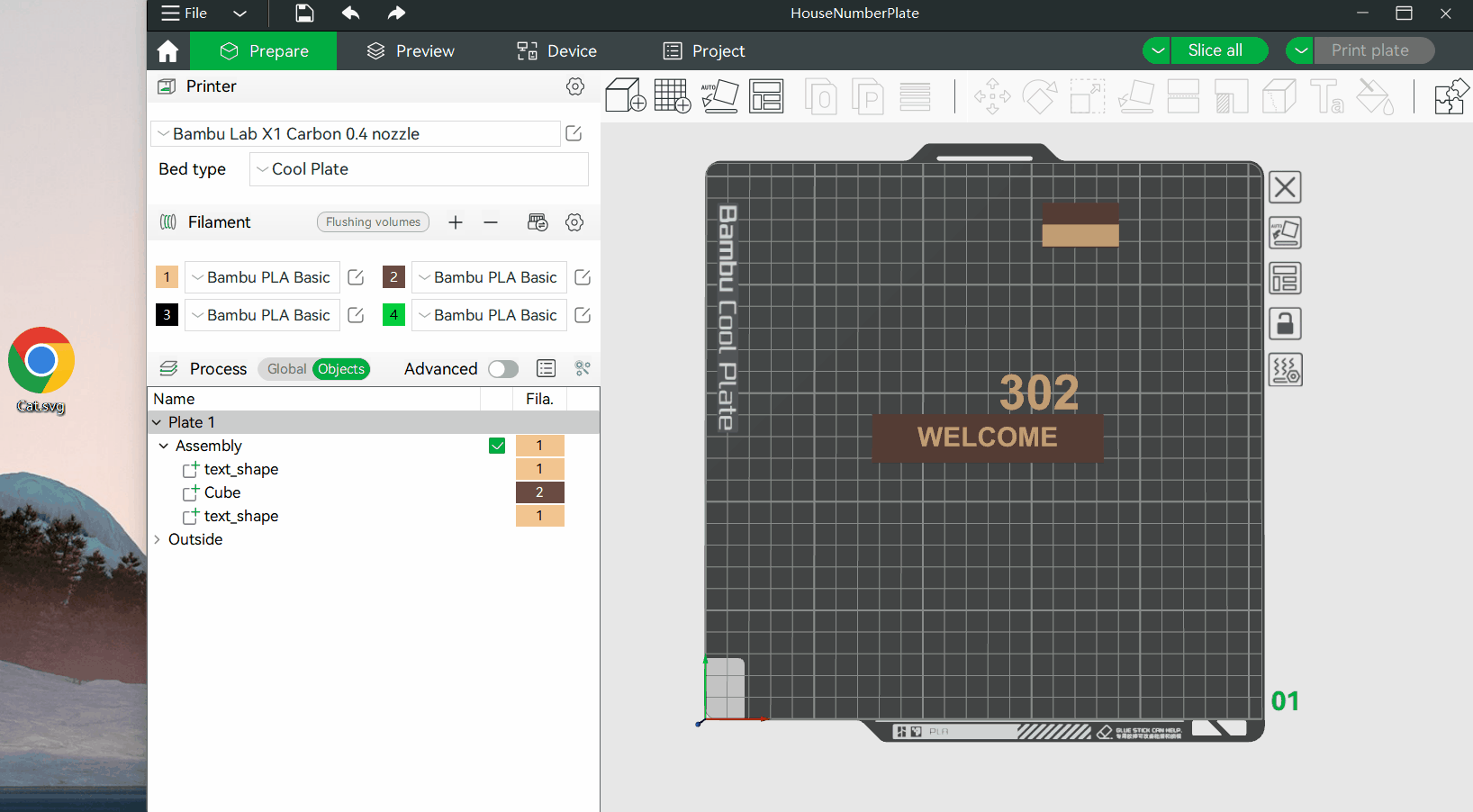Open the Slice all dropdown arrow
The height and width of the screenshot is (812, 1473).
pyautogui.click(x=1157, y=50)
